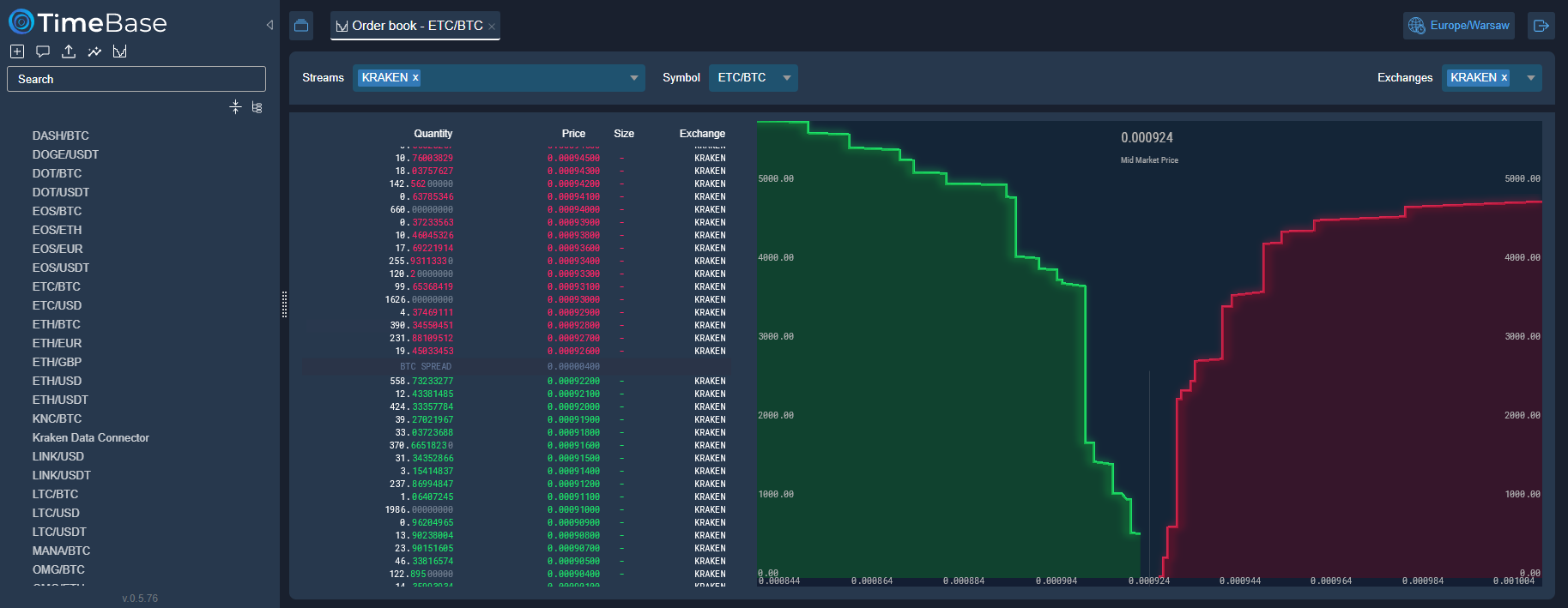Click the tab list icon beside Order book tab
1568x608 pixels.
(301, 26)
